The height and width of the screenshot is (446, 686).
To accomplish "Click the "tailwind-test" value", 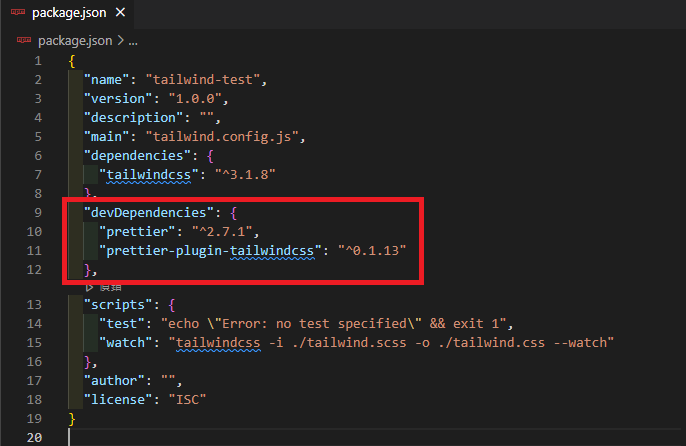I will click(203, 80).
